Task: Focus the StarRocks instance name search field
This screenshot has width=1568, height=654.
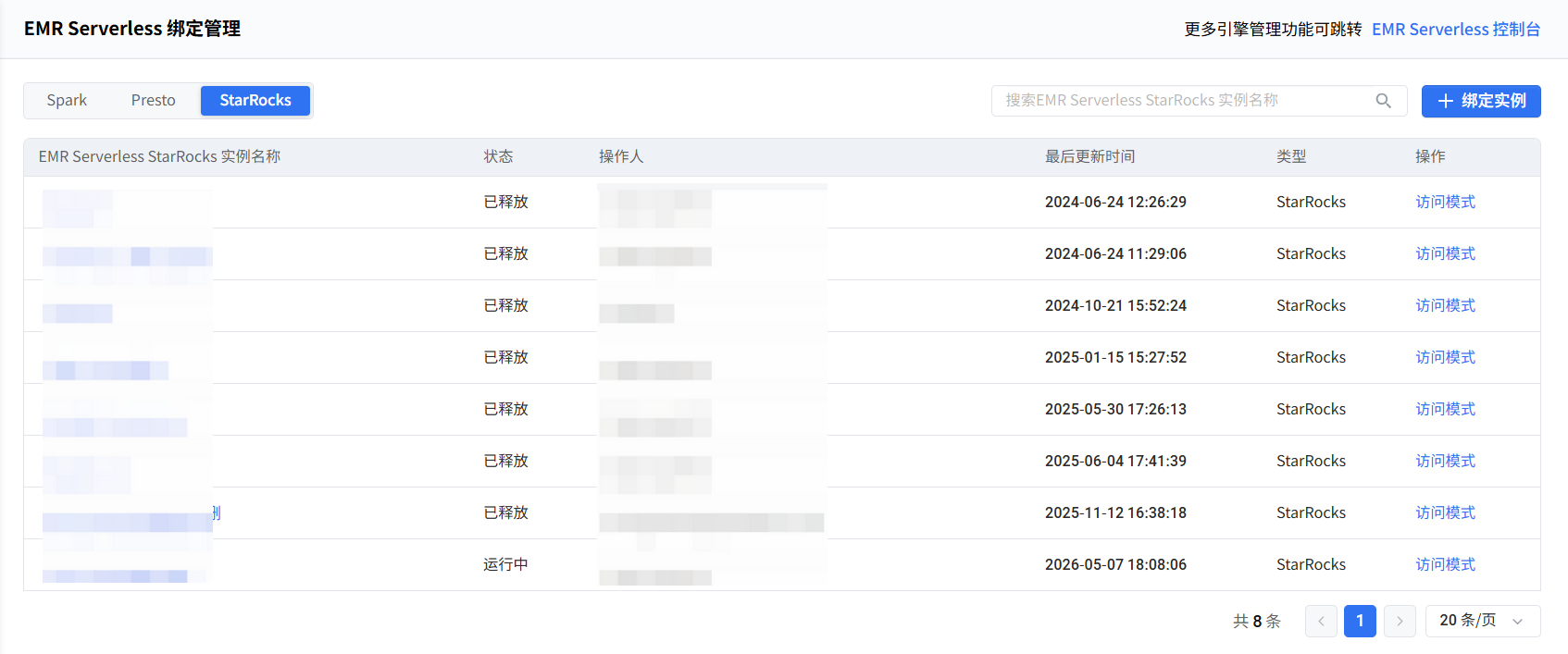Action: [1184, 101]
